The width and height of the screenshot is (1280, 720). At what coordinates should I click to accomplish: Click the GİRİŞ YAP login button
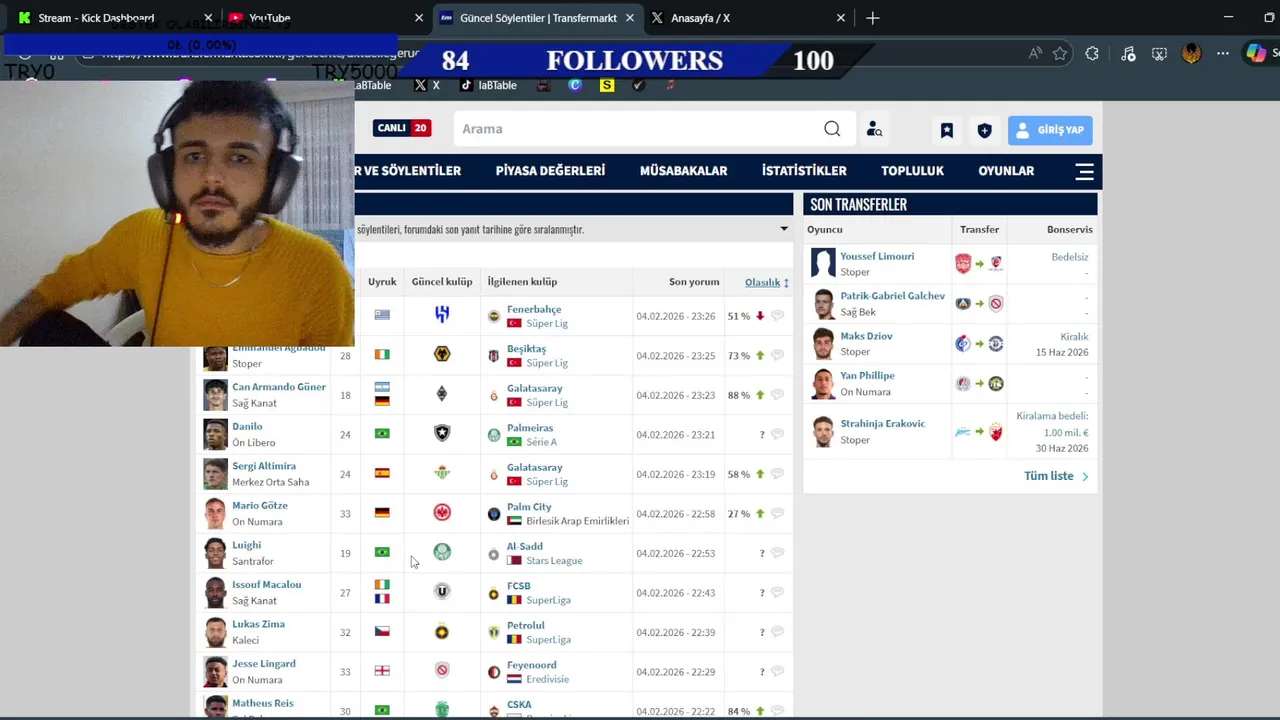[x=1050, y=130]
